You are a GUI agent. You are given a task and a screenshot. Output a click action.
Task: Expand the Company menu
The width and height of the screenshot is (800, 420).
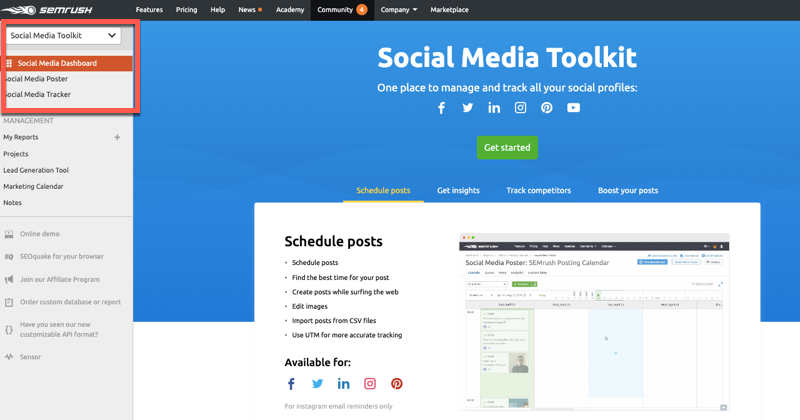pos(398,10)
